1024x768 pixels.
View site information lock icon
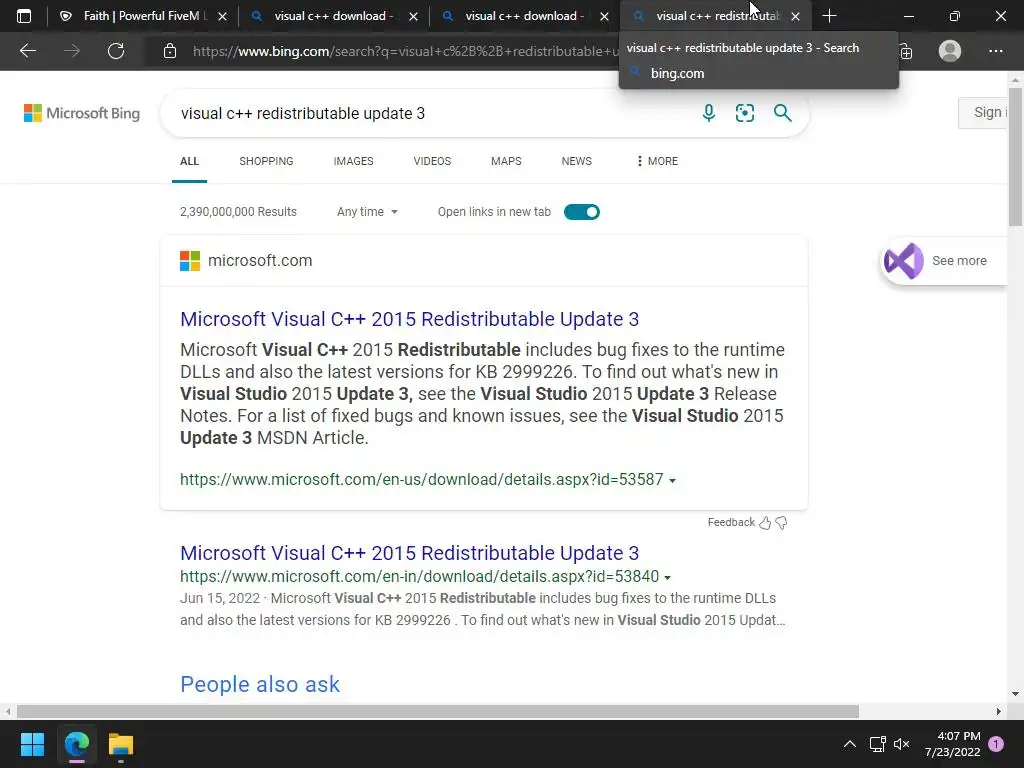click(170, 51)
